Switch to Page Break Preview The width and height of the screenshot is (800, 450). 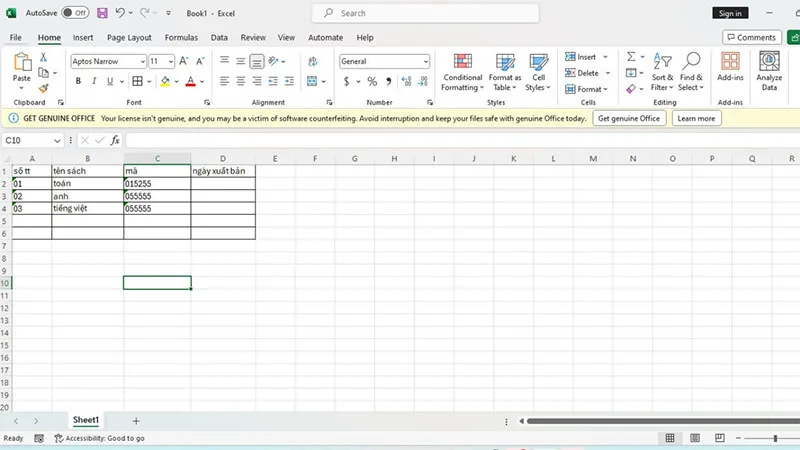(x=719, y=438)
